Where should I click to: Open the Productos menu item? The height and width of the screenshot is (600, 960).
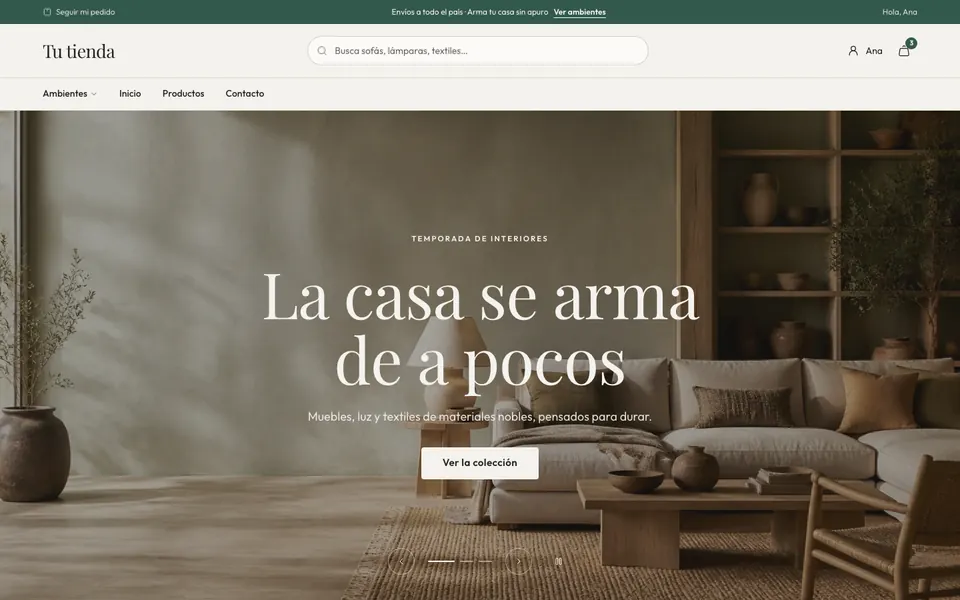click(x=183, y=94)
